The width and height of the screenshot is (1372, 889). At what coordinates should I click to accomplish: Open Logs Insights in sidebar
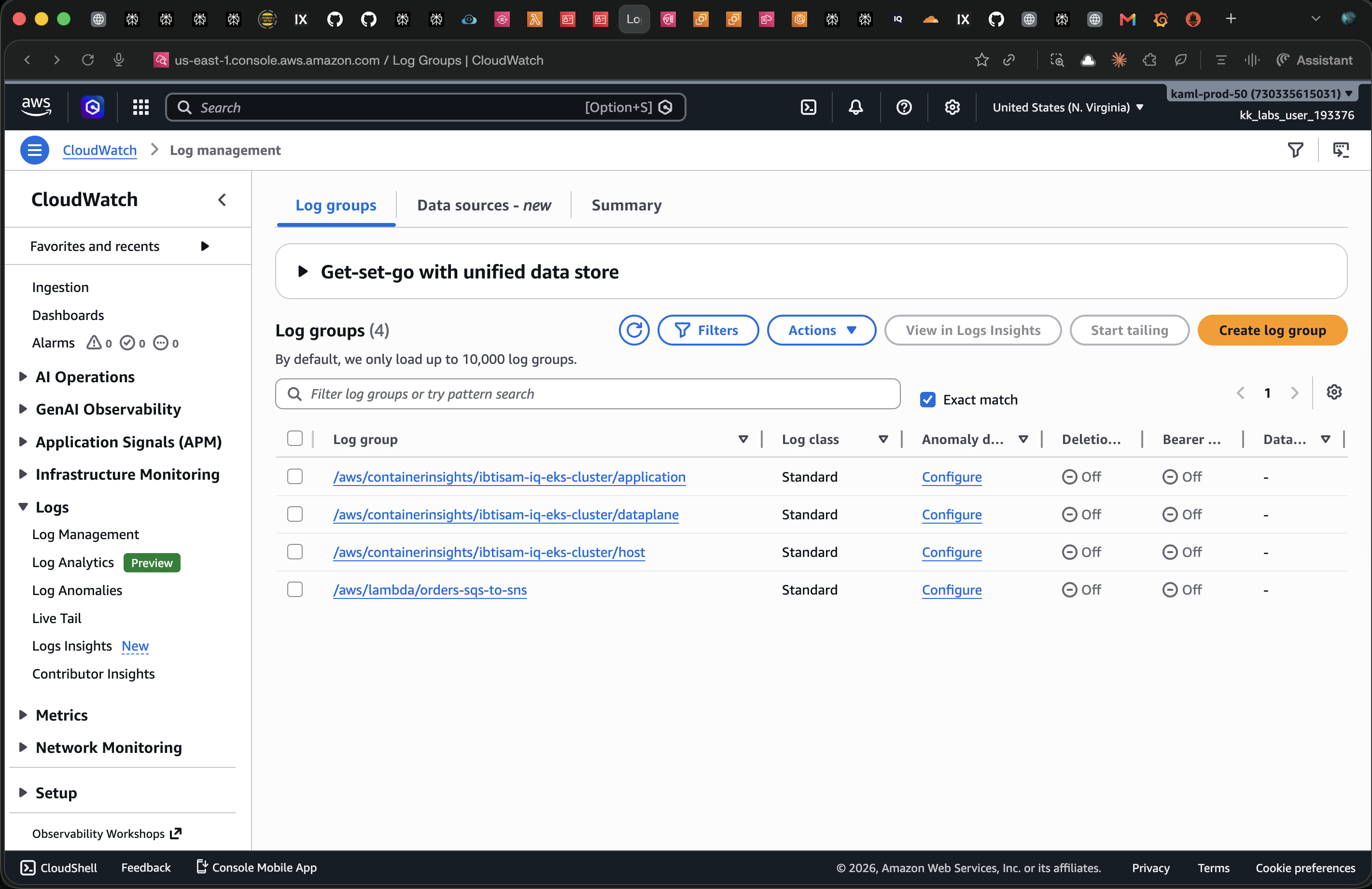tap(71, 645)
